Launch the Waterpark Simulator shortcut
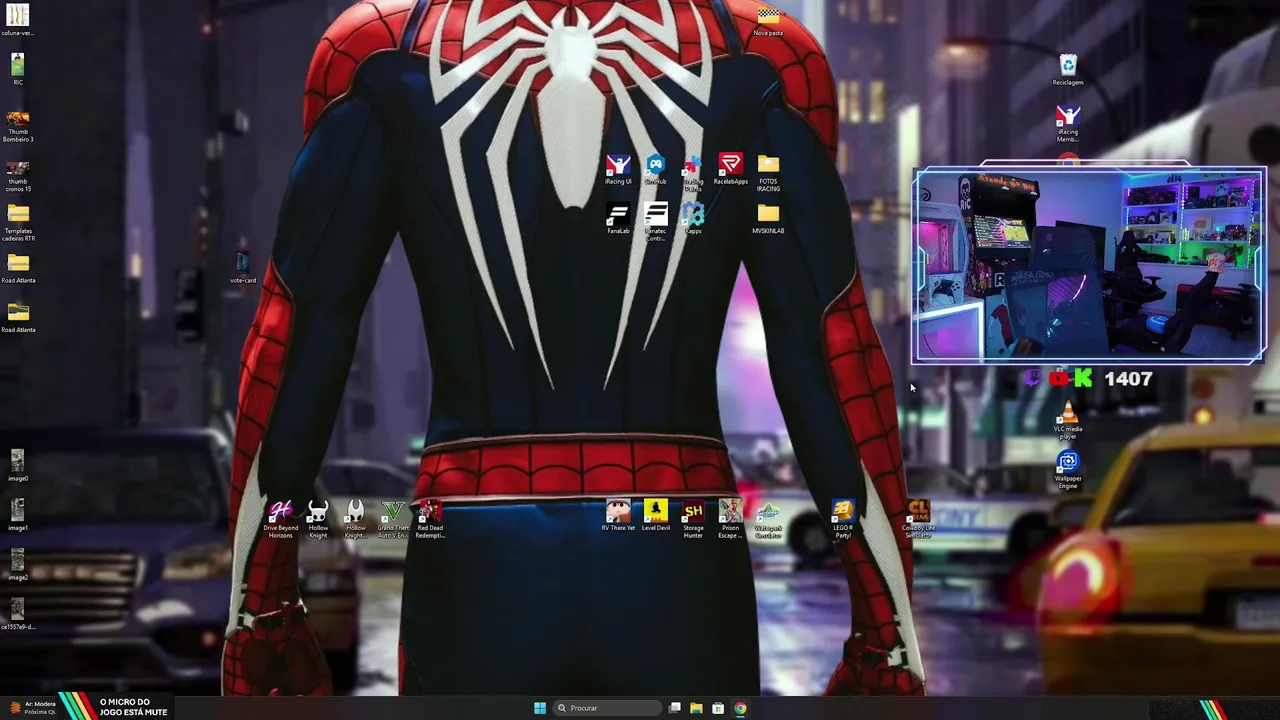This screenshot has height=720, width=1280. [768, 520]
